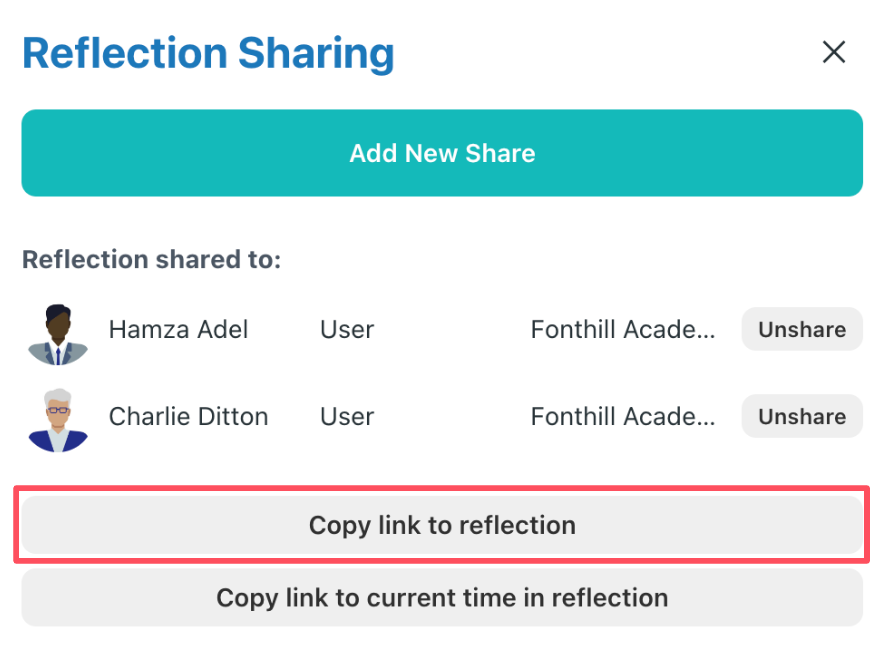Screen dimensions: 887x657
Task: Click Hamza Adel's avatar icon
Action: click(x=58, y=333)
